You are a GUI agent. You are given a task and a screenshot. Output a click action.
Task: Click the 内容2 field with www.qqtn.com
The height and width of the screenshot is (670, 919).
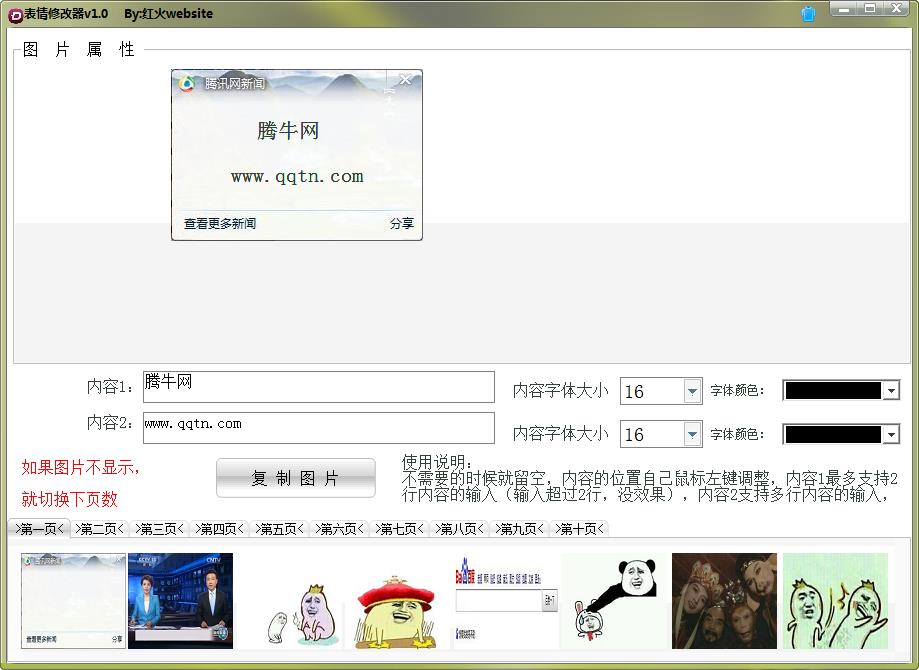point(318,428)
